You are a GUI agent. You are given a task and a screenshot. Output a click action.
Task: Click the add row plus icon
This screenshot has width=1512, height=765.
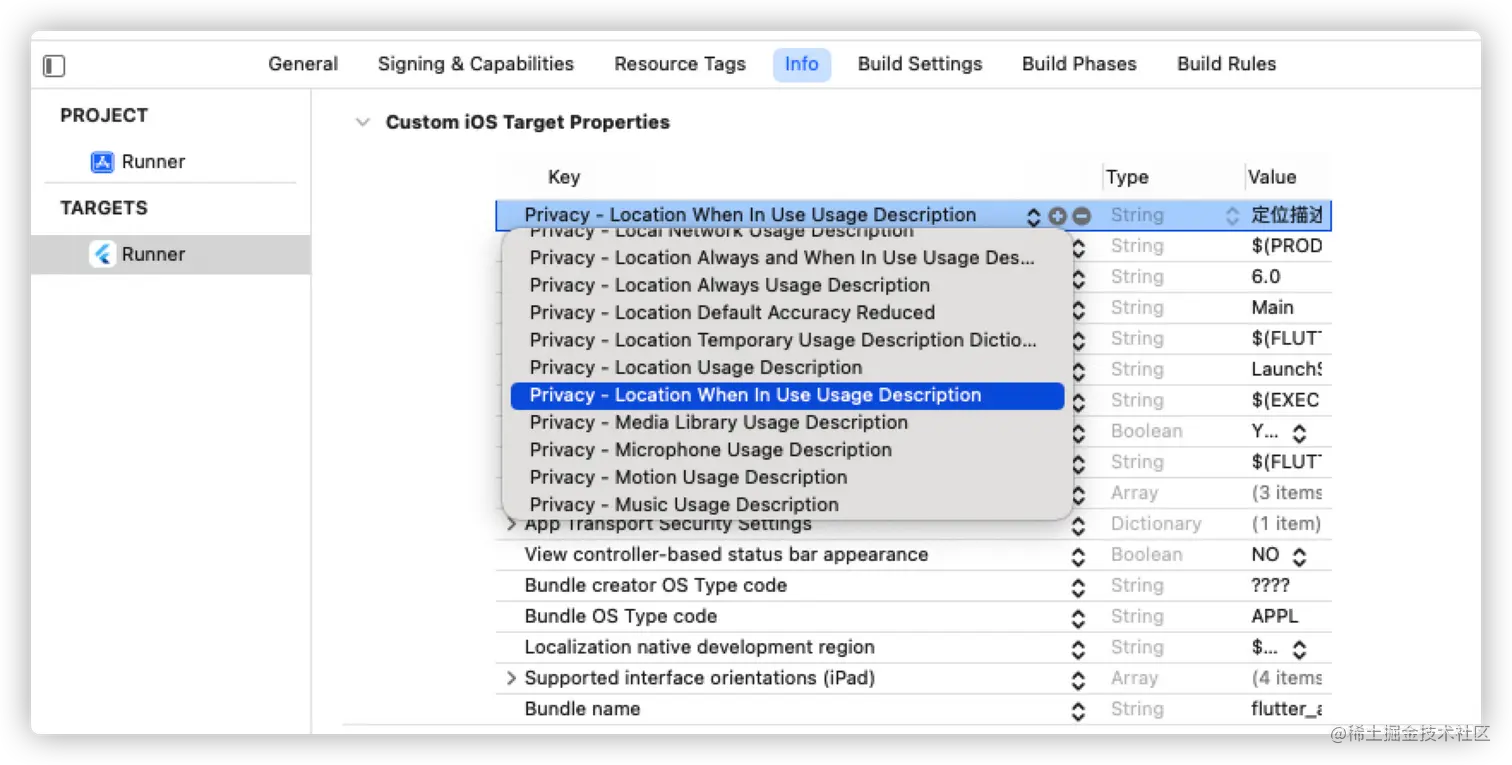point(1058,216)
